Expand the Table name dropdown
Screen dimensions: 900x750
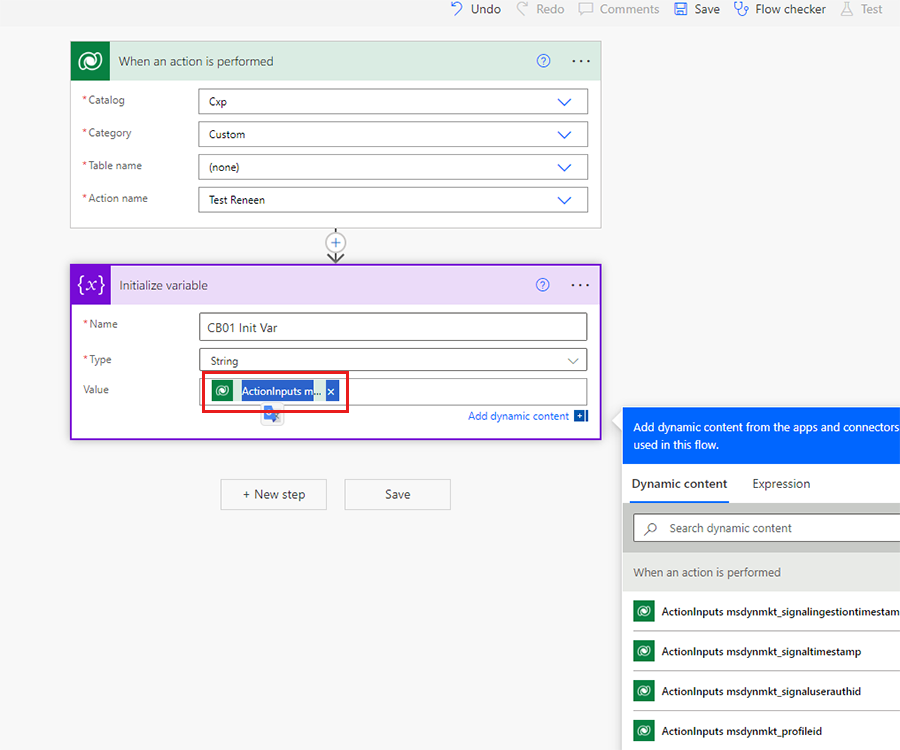[564, 168]
